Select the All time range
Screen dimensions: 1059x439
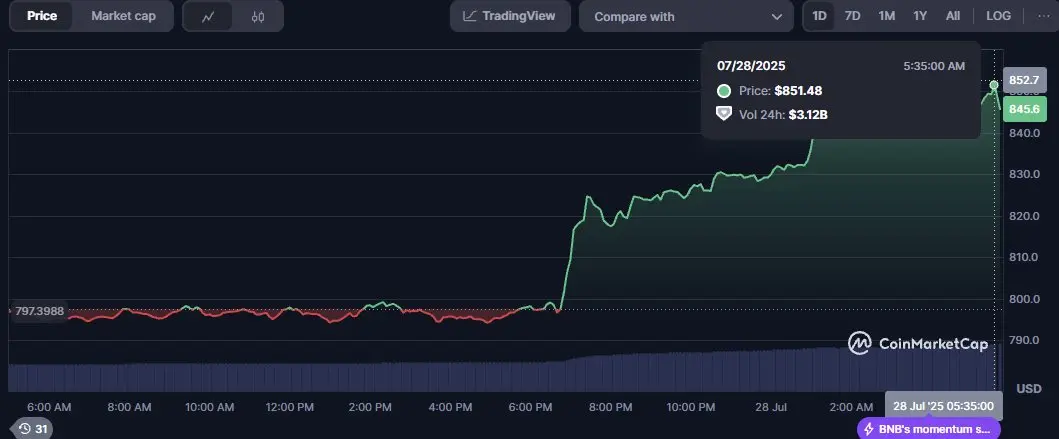tap(952, 16)
